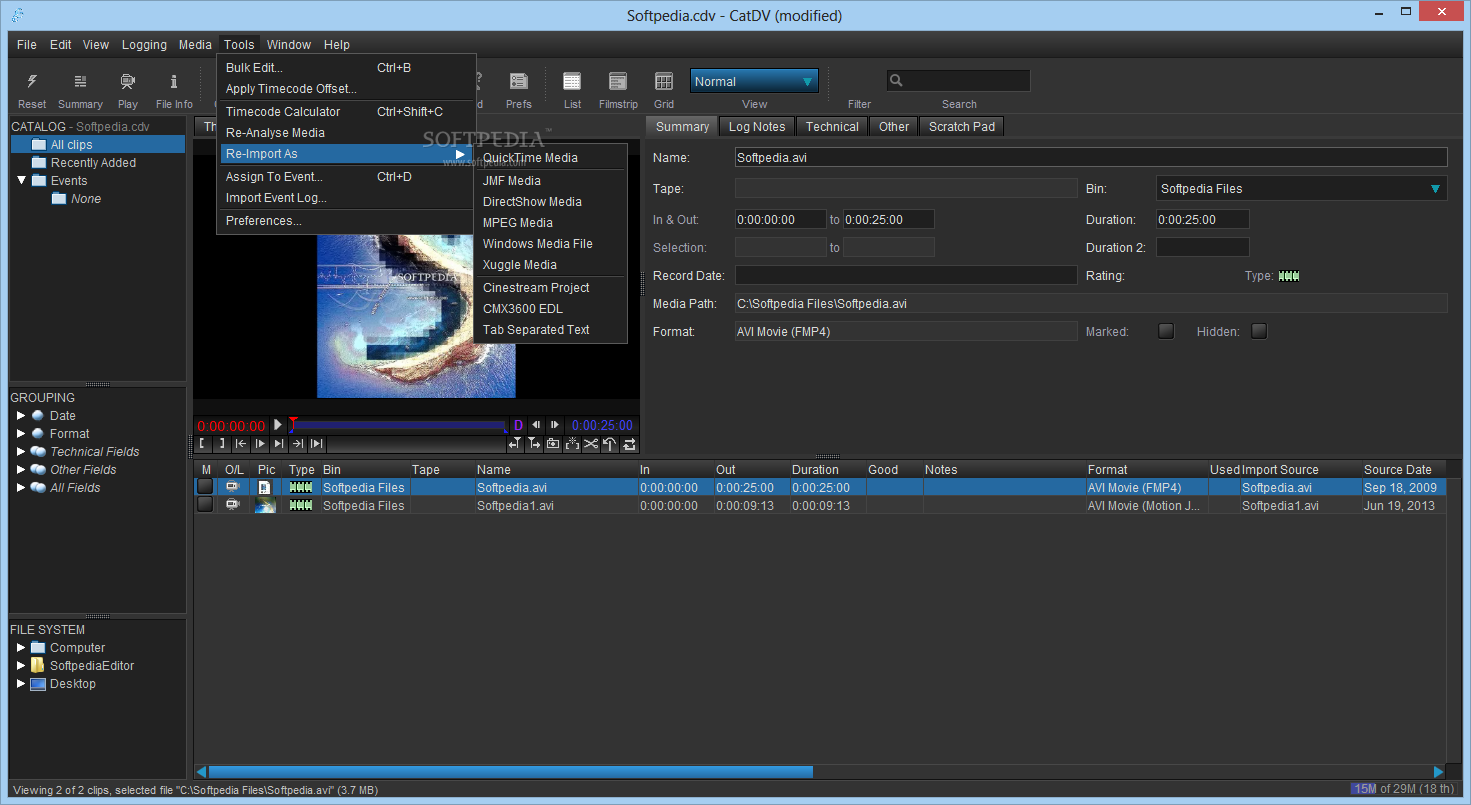Click the scissors split clip icon

[591, 443]
